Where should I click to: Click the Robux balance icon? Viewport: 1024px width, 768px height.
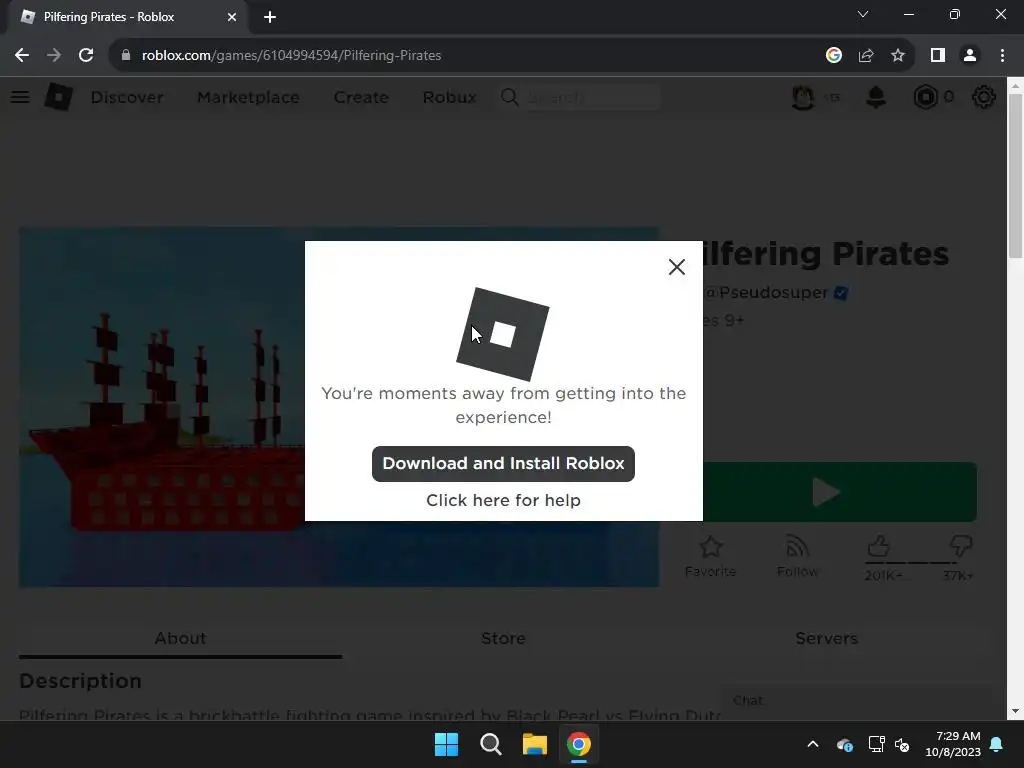pyautogui.click(x=925, y=97)
